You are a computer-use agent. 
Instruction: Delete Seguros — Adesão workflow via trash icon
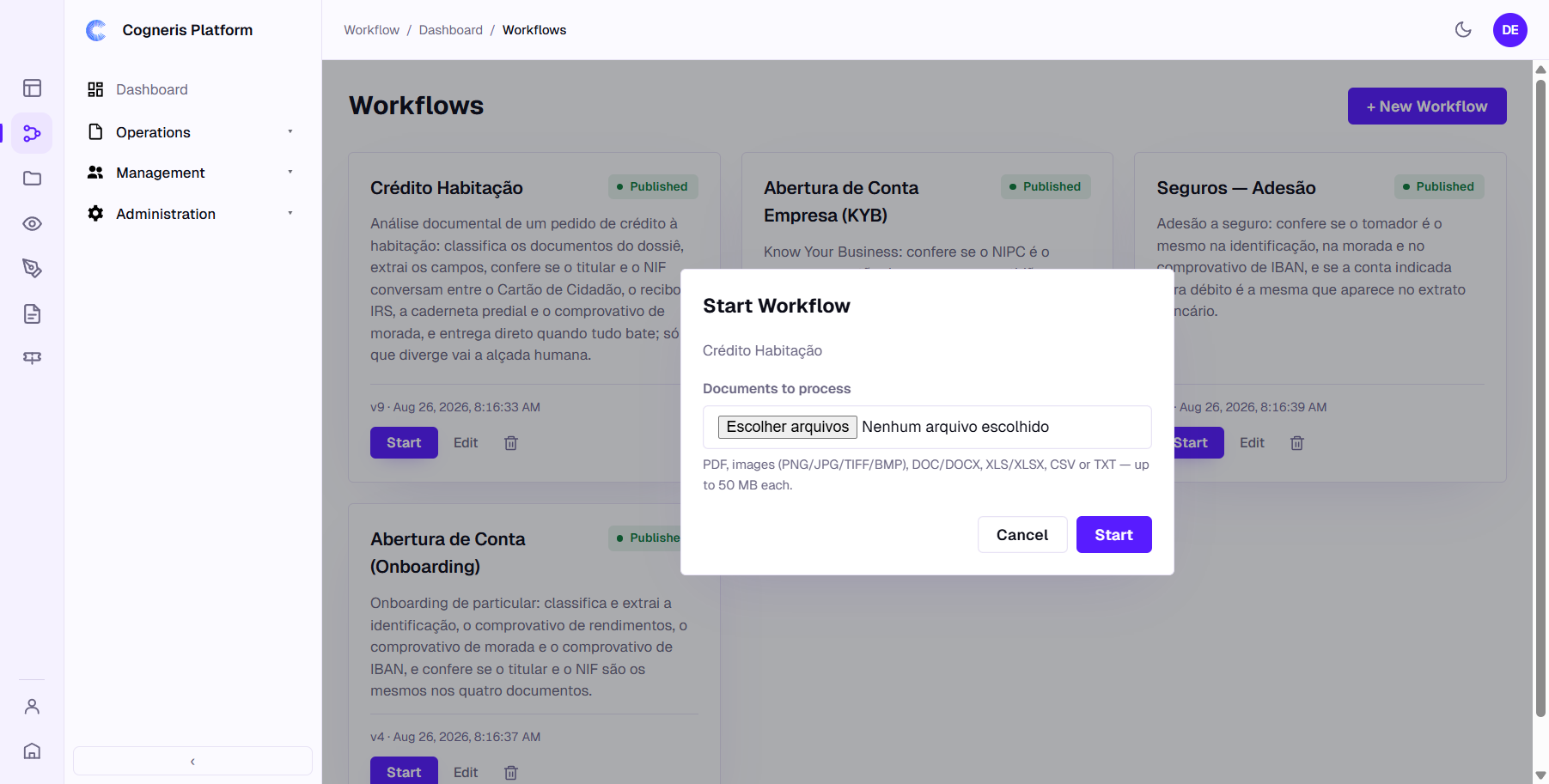point(1297,443)
